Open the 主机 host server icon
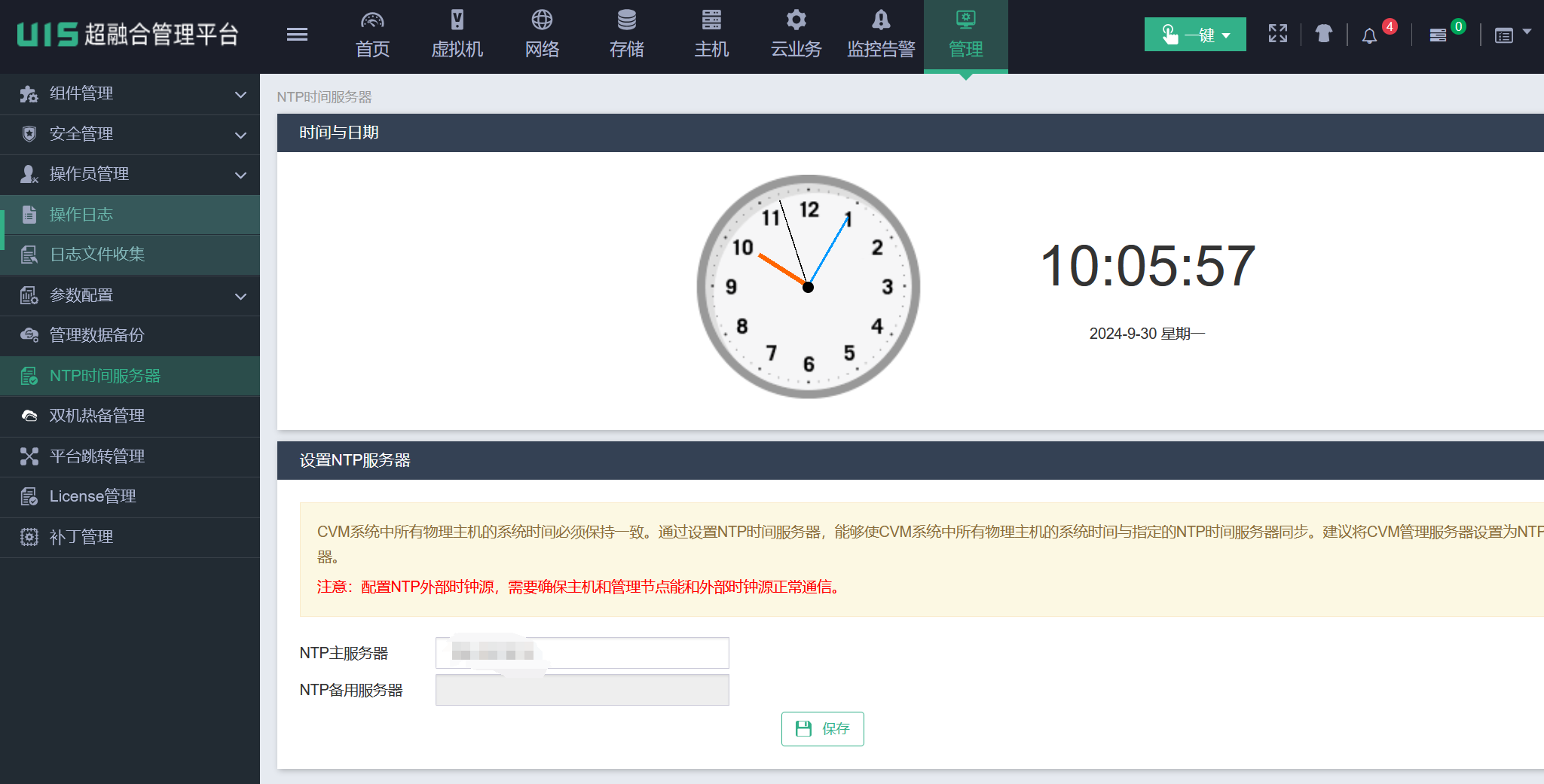This screenshot has width=1544, height=784. 711,20
